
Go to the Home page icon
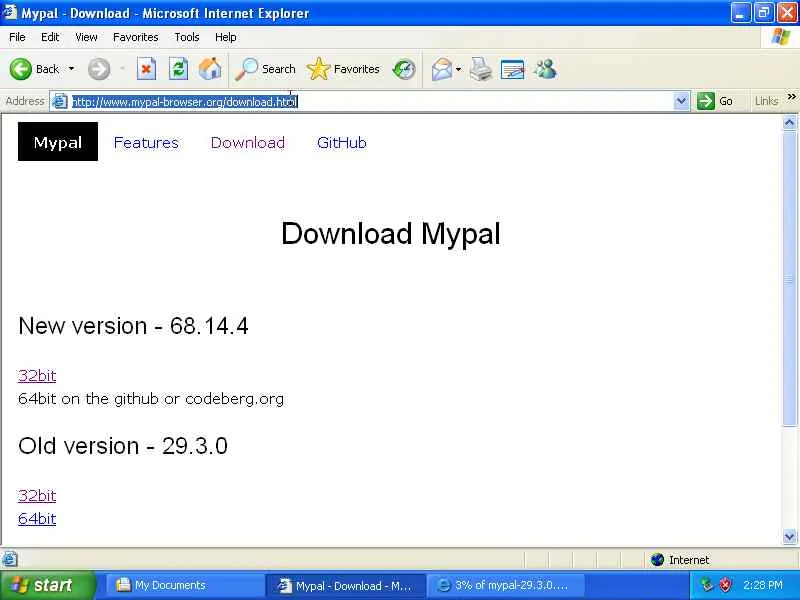(210, 69)
